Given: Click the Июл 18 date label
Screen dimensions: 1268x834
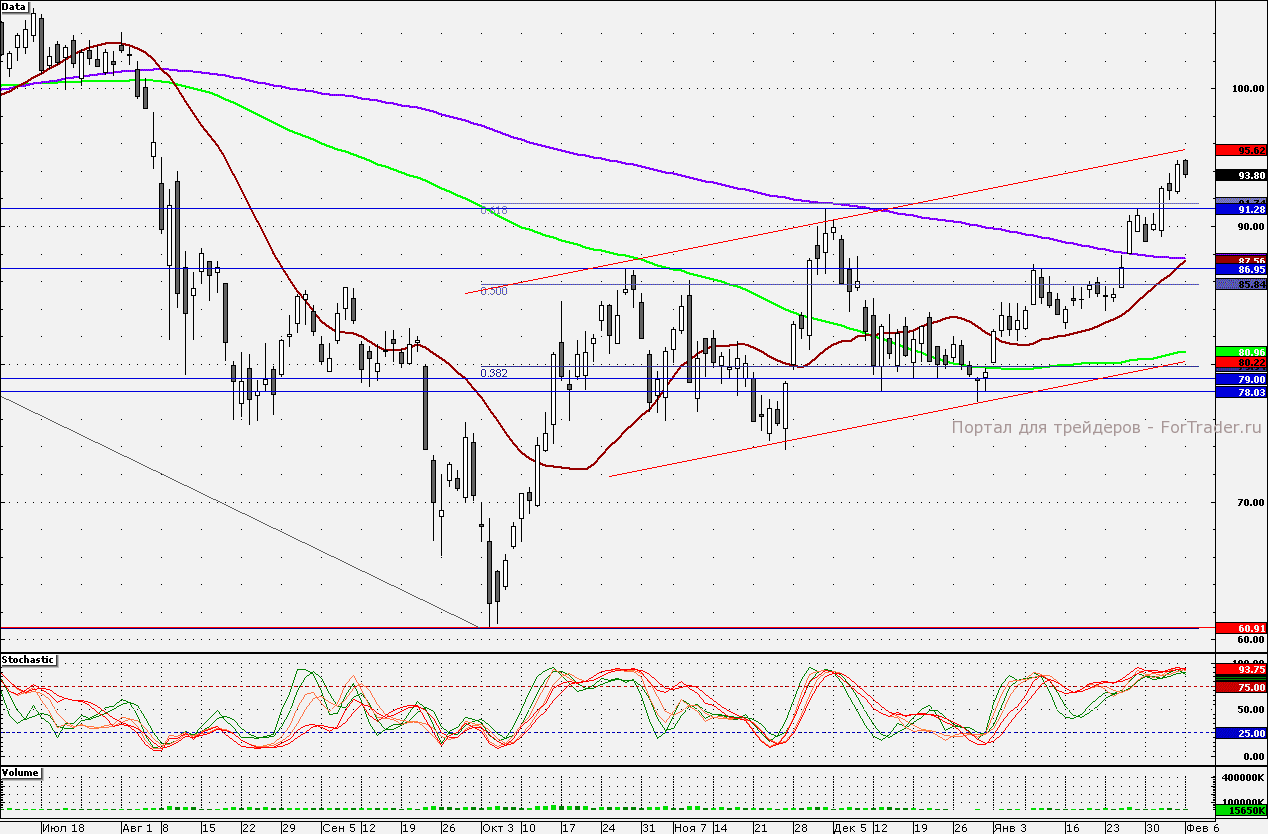Looking at the screenshot, I should pyautogui.click(x=62, y=828).
